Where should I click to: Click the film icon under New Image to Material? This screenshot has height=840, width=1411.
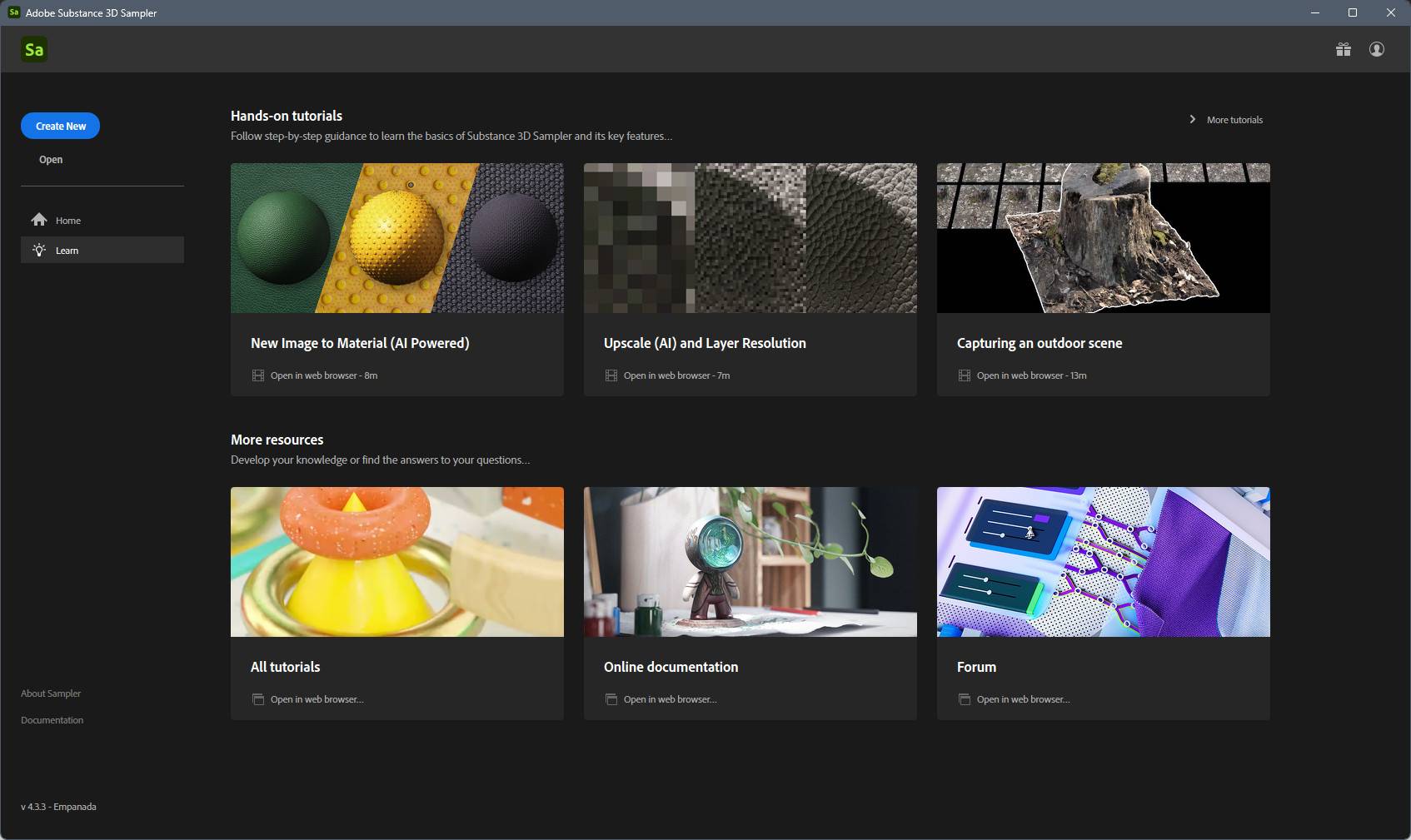point(258,375)
